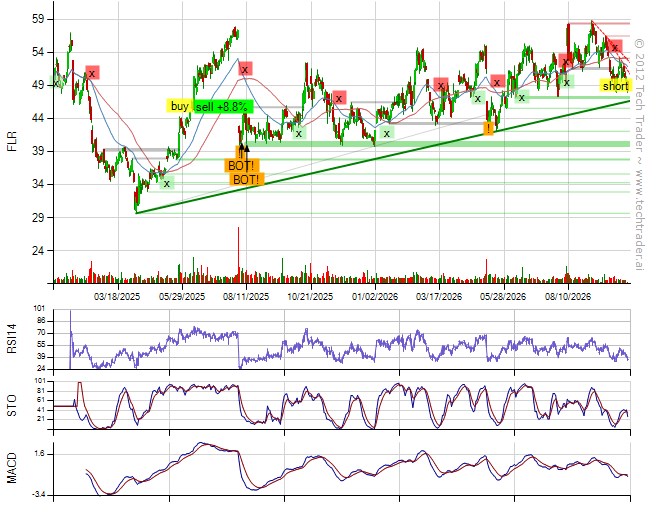Click the MACD panel label
This screenshot has height=514, width=657.
12,468
